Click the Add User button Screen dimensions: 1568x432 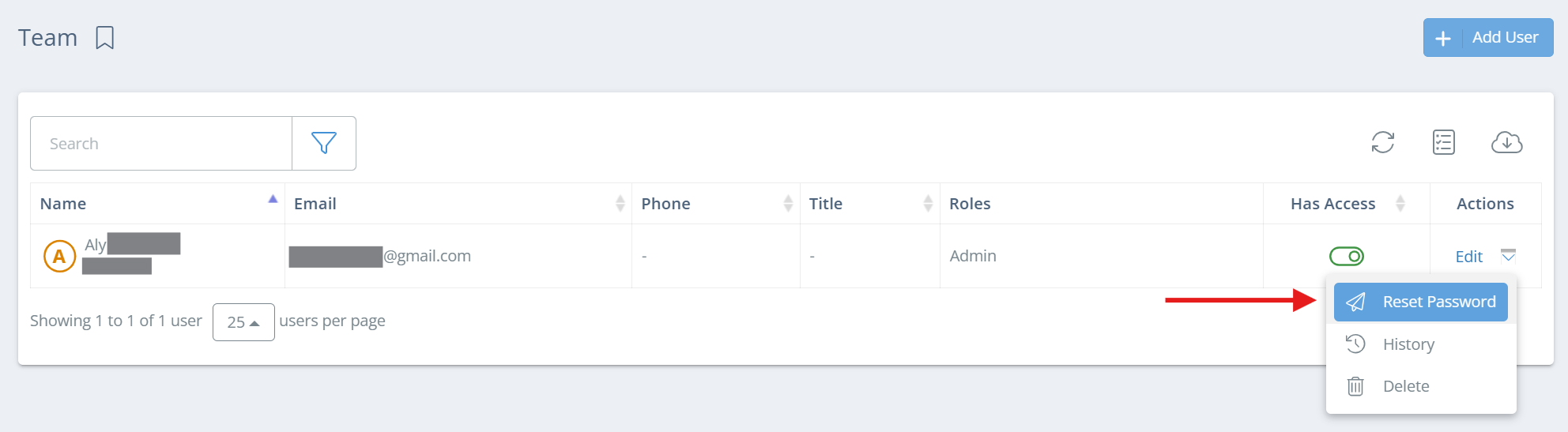click(x=1487, y=38)
